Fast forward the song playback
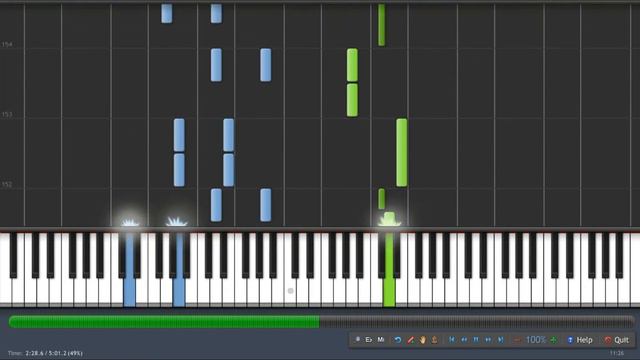 [x=488, y=340]
